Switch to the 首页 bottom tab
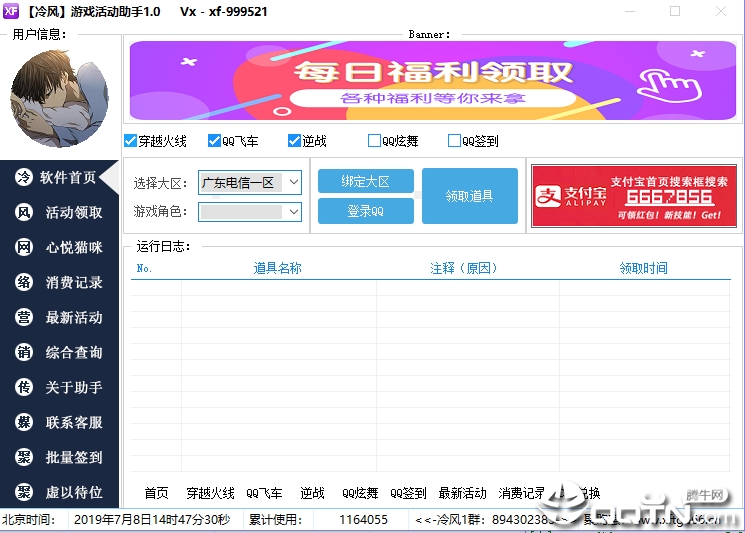 tap(156, 493)
